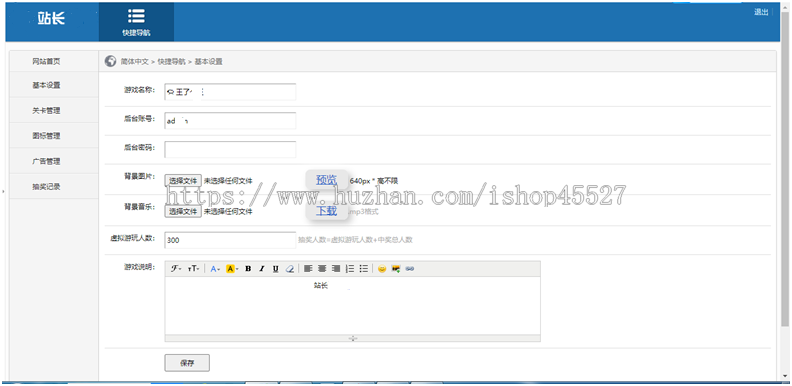Screen dimensions: 792x386
Task: Center align text in editor
Action: click(322, 269)
